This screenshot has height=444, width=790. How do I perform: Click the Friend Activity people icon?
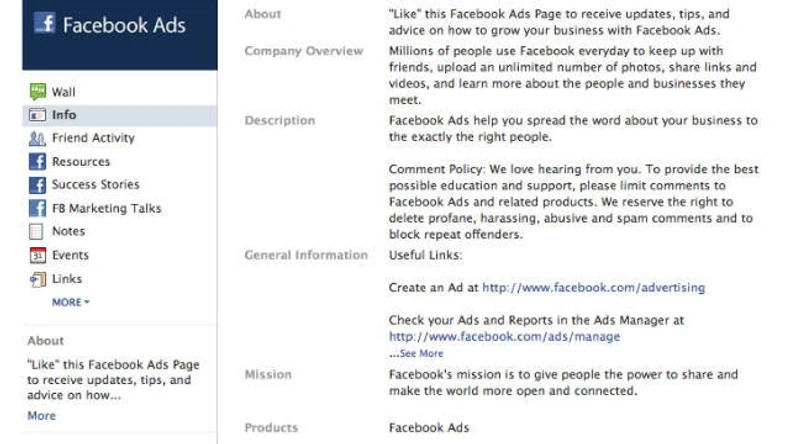[x=37, y=139]
